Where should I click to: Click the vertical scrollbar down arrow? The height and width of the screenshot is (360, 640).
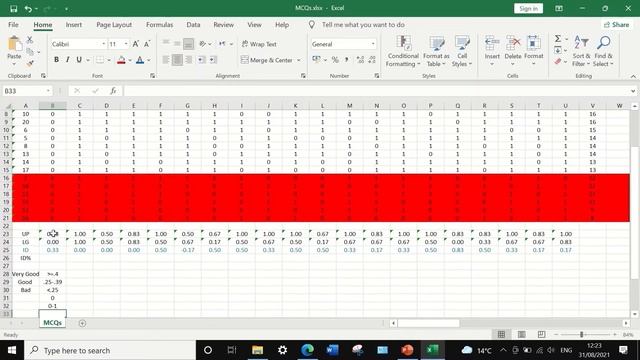click(x=634, y=314)
